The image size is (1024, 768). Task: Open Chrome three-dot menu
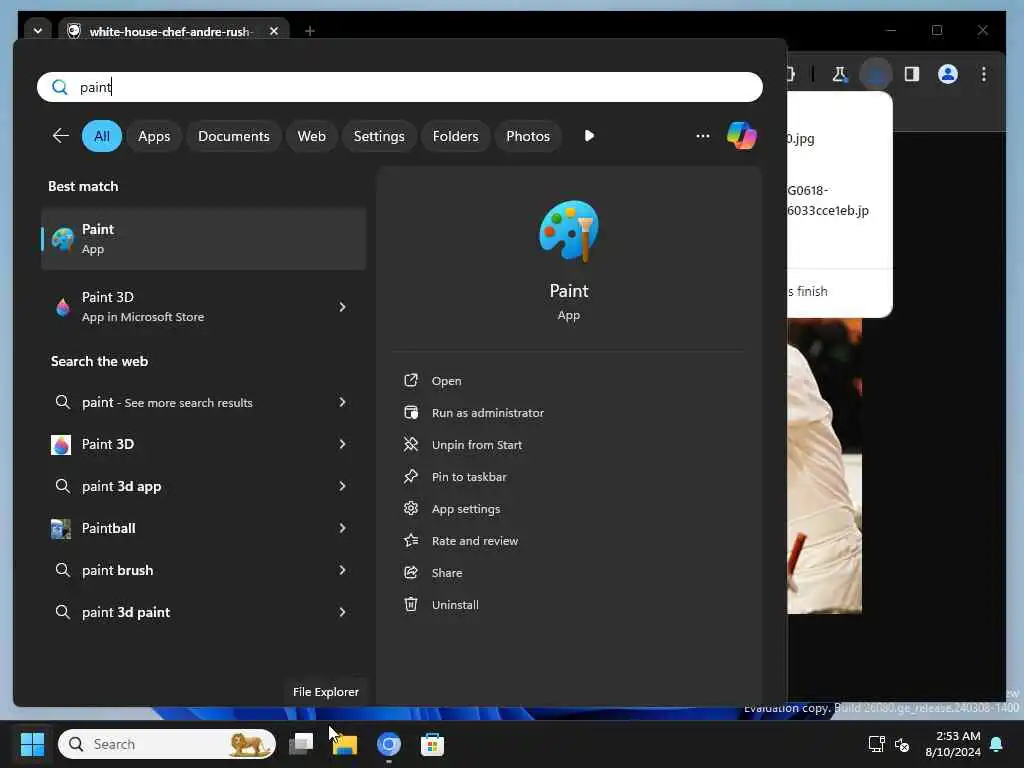(984, 74)
